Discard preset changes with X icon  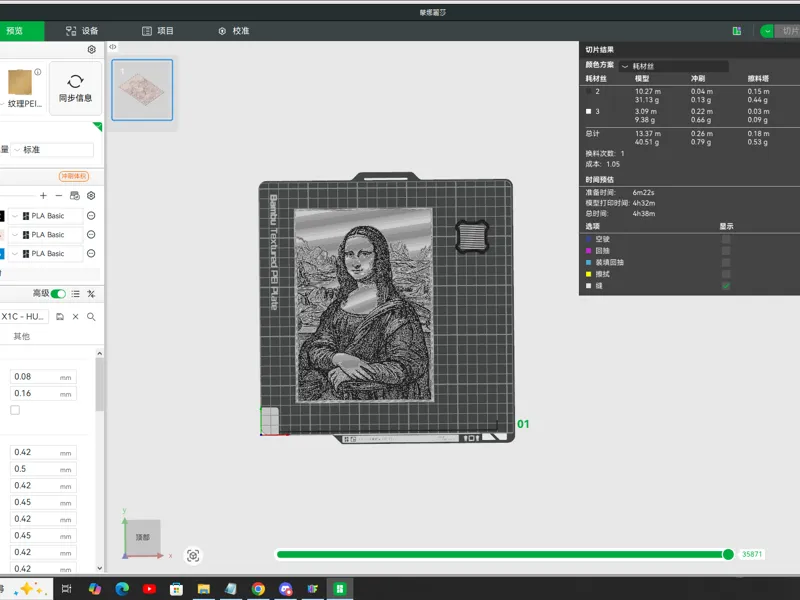[76, 316]
